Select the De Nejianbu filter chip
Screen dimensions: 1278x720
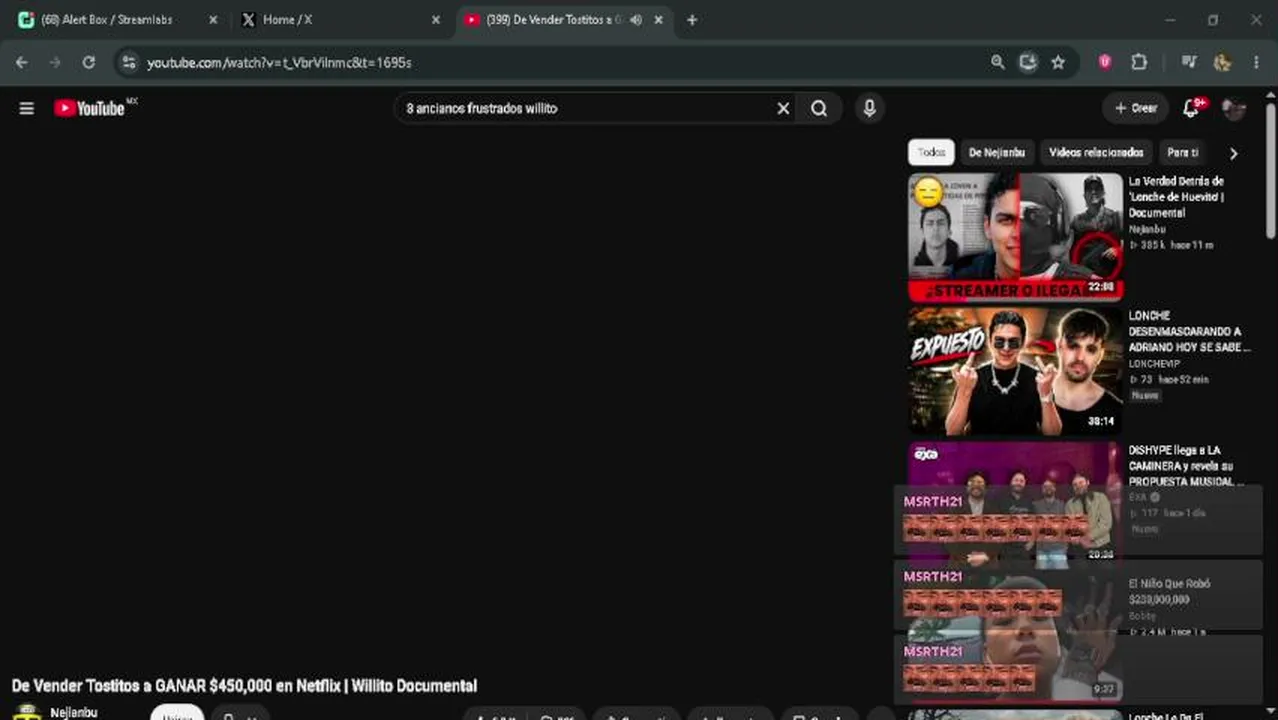point(997,152)
